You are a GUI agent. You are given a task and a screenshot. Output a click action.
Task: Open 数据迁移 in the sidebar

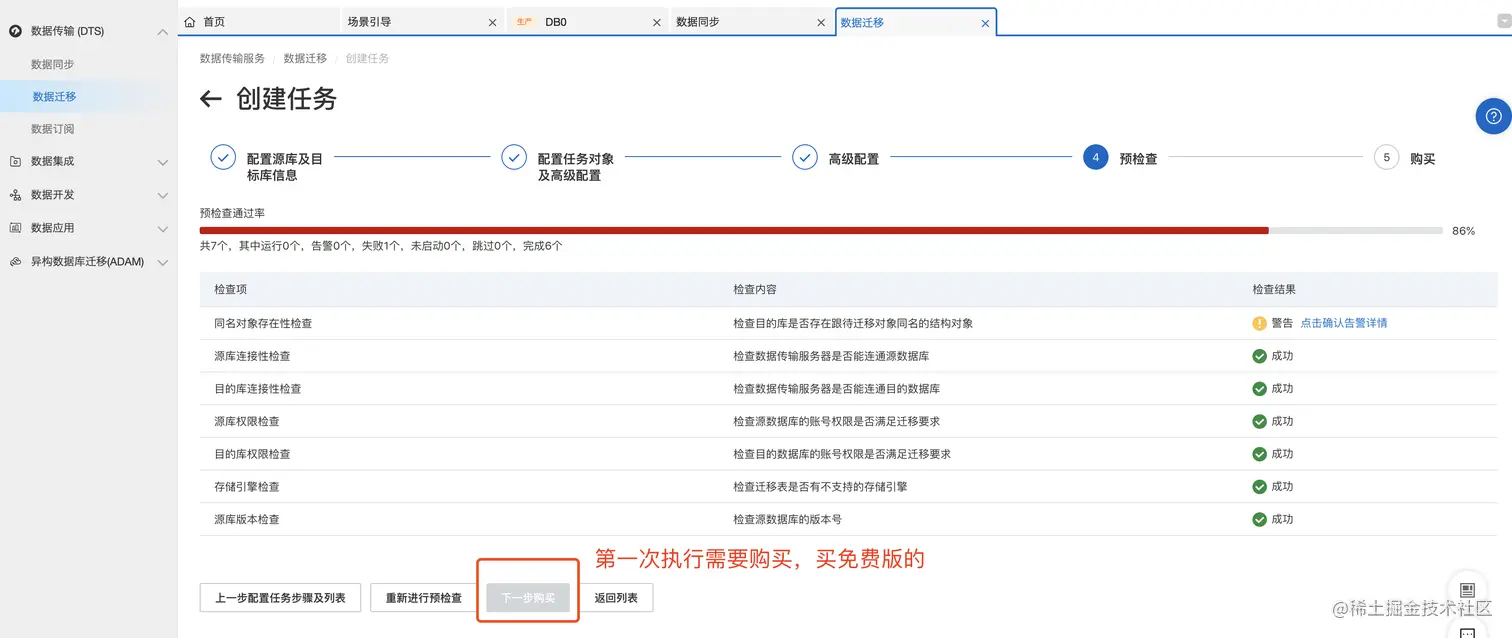(54, 97)
